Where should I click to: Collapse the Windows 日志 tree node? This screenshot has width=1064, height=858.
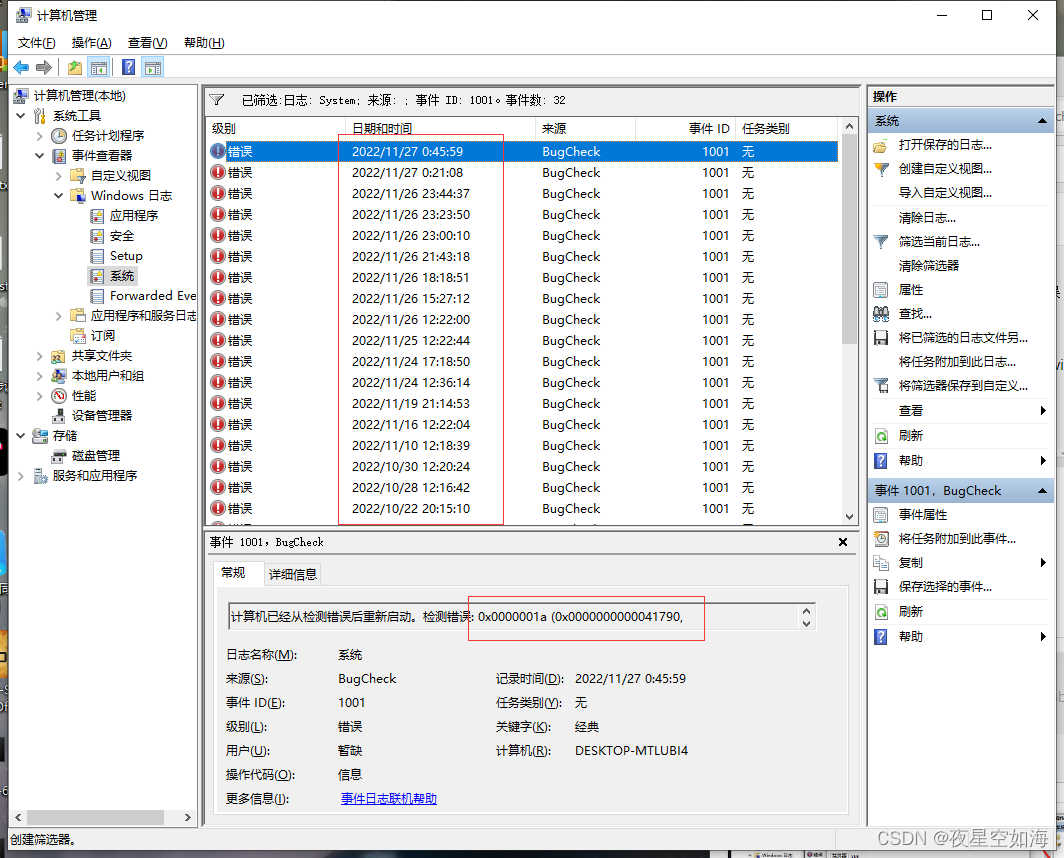click(58, 196)
